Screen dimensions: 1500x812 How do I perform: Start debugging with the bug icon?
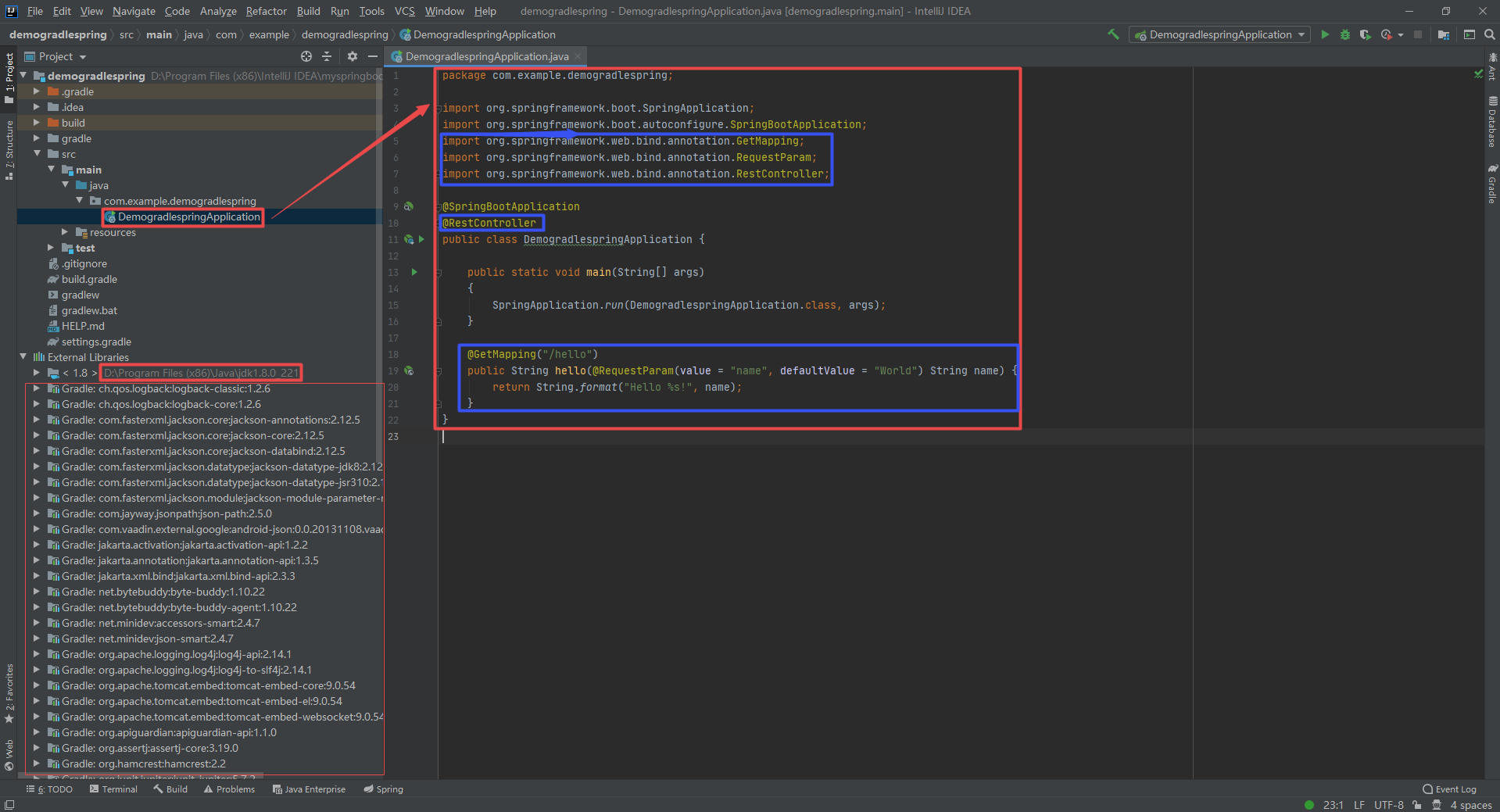pos(1344,34)
